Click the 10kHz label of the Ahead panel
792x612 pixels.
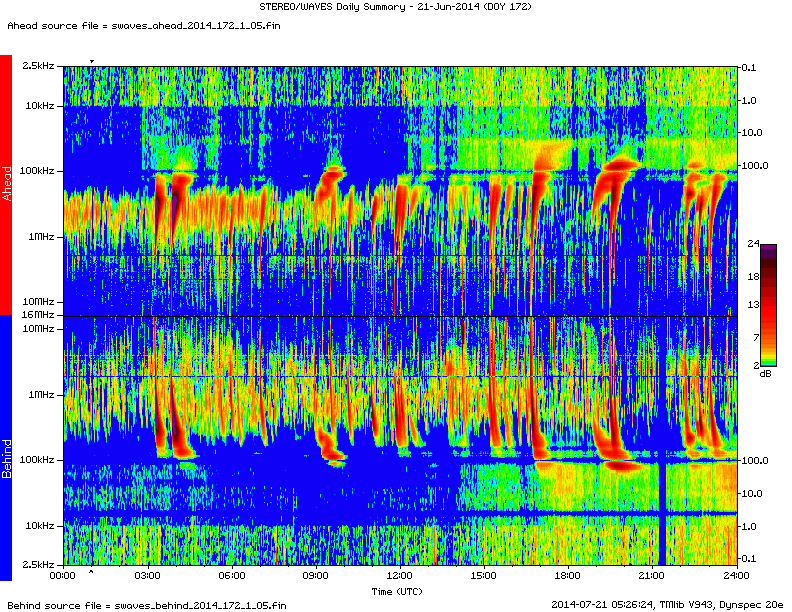40,106
